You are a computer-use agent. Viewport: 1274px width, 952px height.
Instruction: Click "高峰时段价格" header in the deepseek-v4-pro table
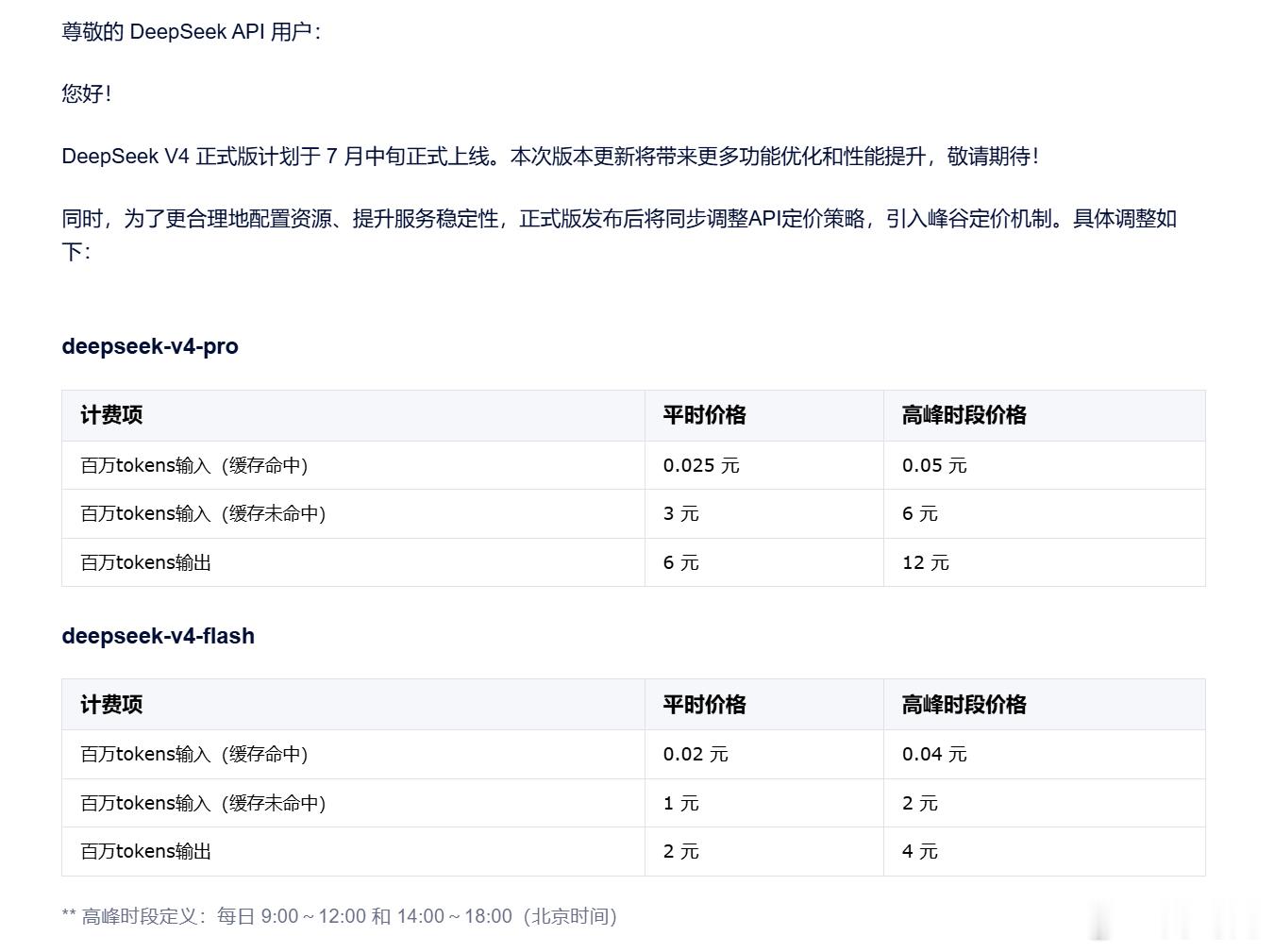[x=964, y=415]
